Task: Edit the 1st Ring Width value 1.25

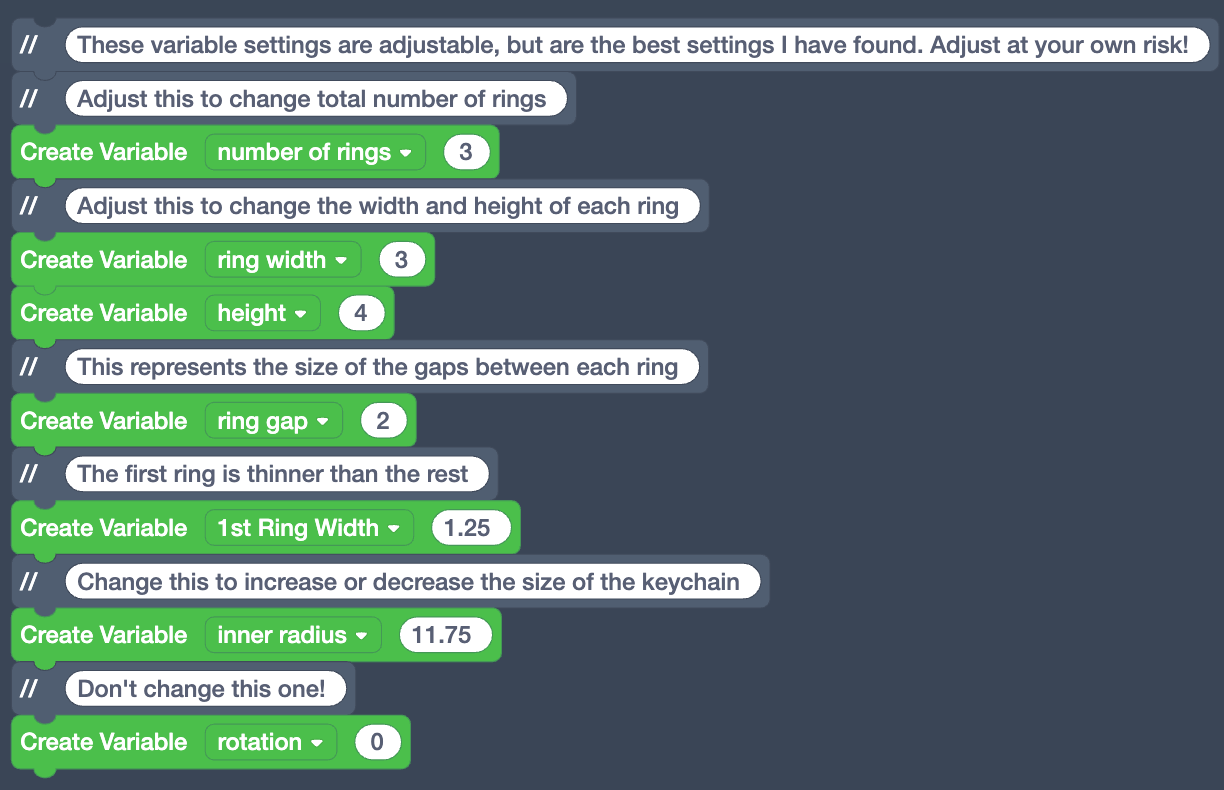Action: coord(471,527)
